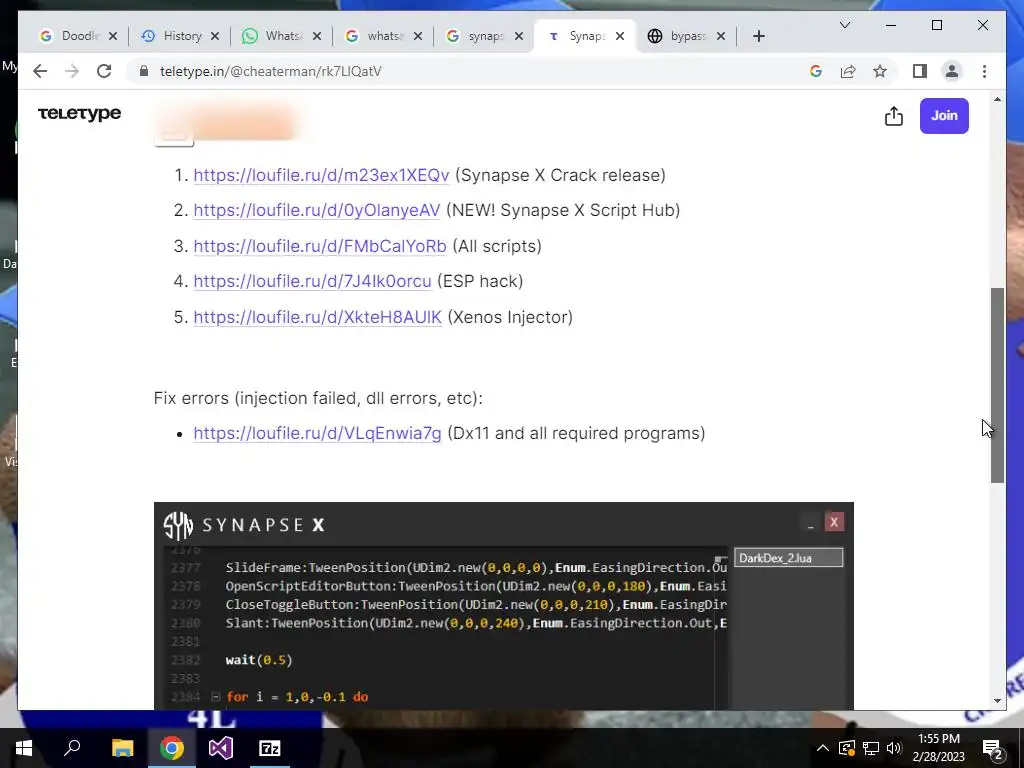This screenshot has height=768, width=1024.
Task: Click 'Fix errors (injection failed, dll errors, etc):' text
Action: point(318,398)
